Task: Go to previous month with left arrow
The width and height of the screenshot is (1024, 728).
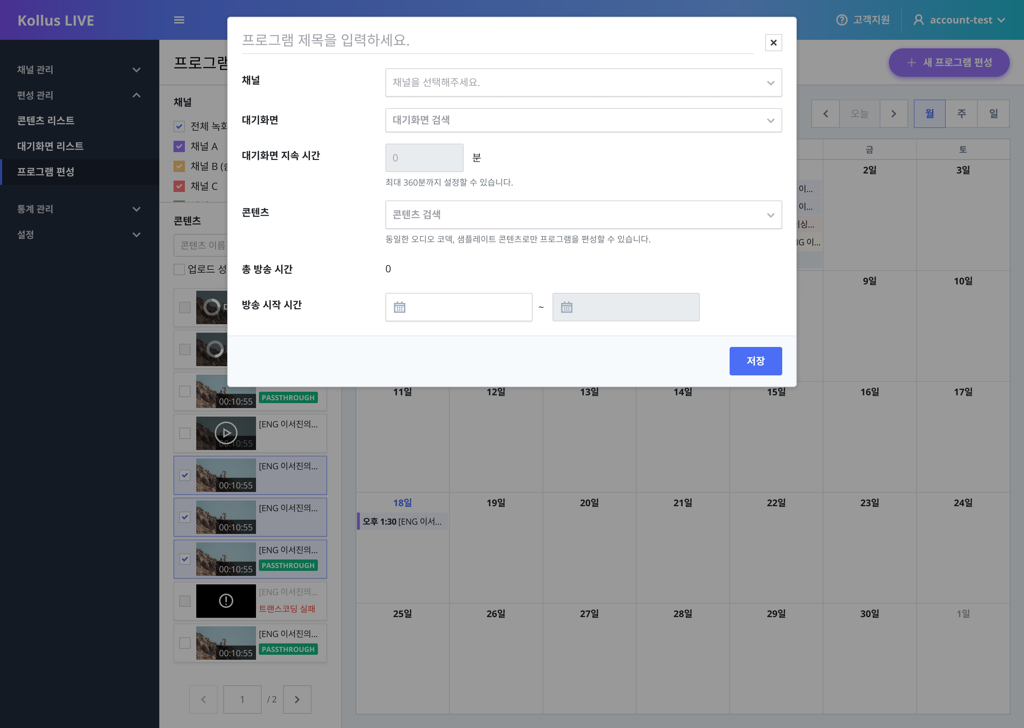Action: (825, 114)
